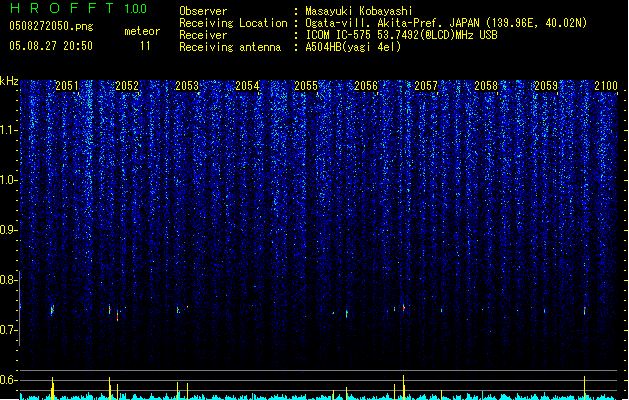Click the meteor label
This screenshot has width=629, height=400.
click(142, 31)
